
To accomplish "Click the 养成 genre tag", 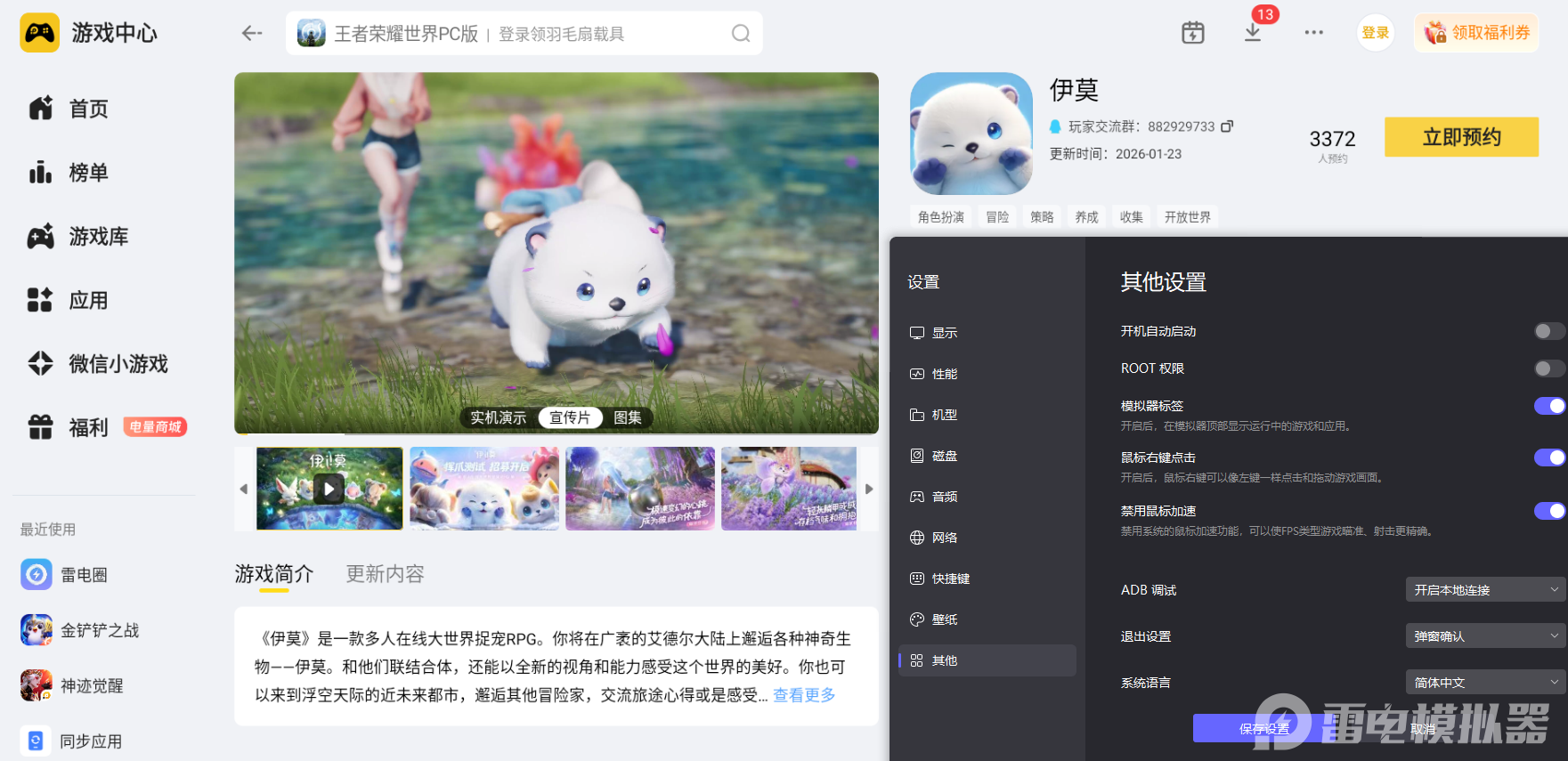I will pyautogui.click(x=1086, y=217).
